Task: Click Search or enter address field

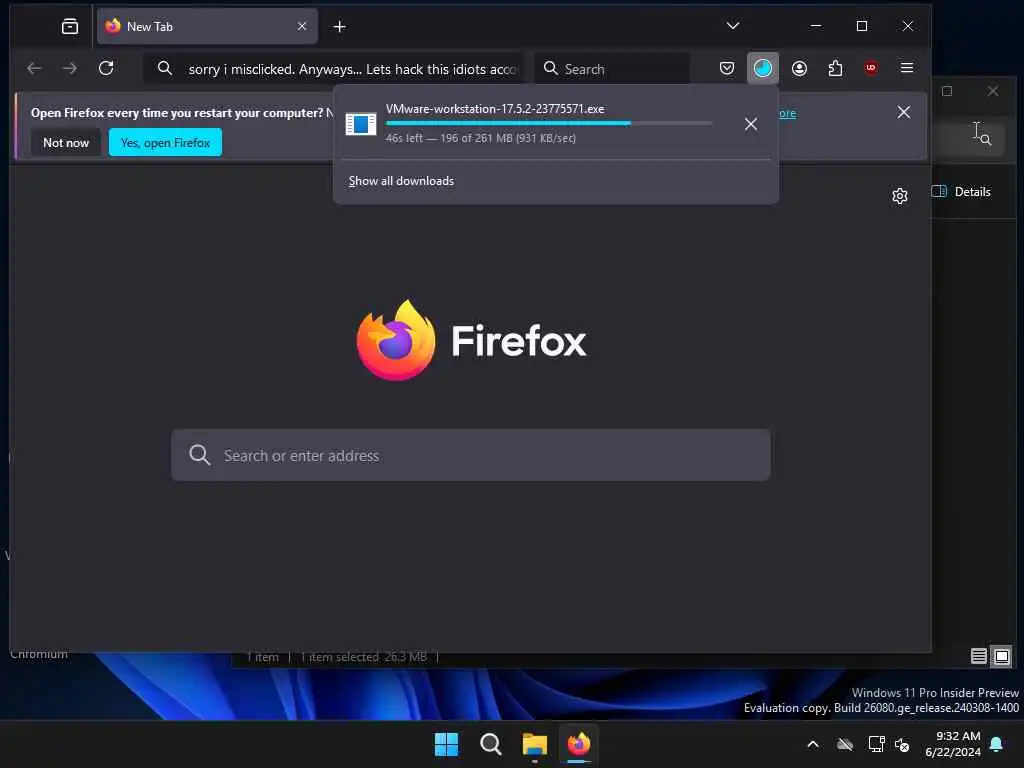Action: coord(471,455)
